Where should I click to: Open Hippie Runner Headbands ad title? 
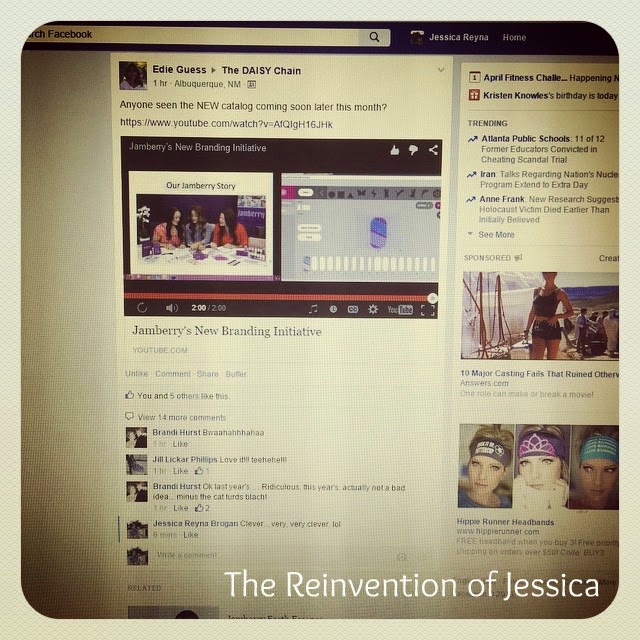pos(505,522)
